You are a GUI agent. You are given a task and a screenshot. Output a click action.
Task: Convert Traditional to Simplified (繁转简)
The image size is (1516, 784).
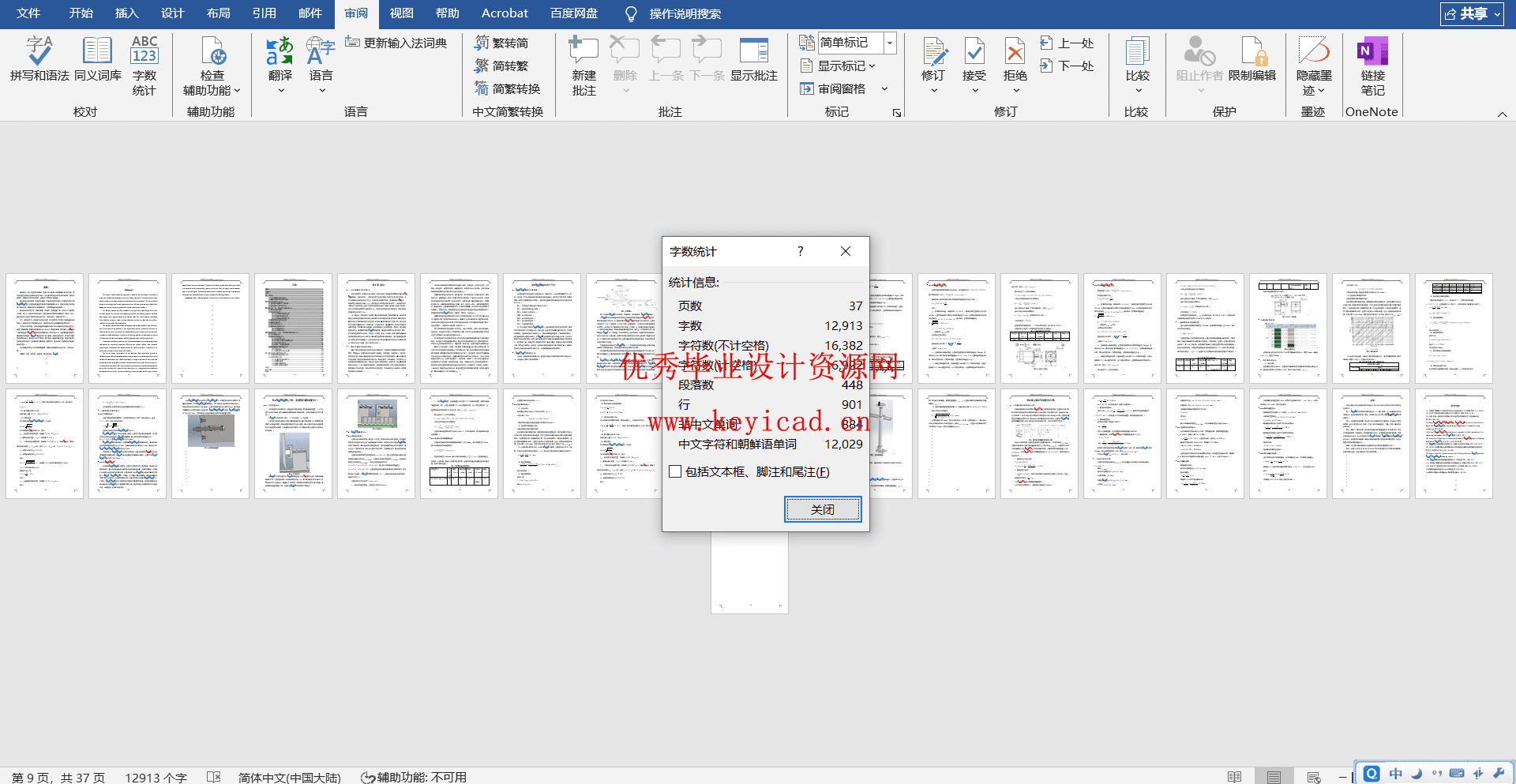[x=502, y=43]
